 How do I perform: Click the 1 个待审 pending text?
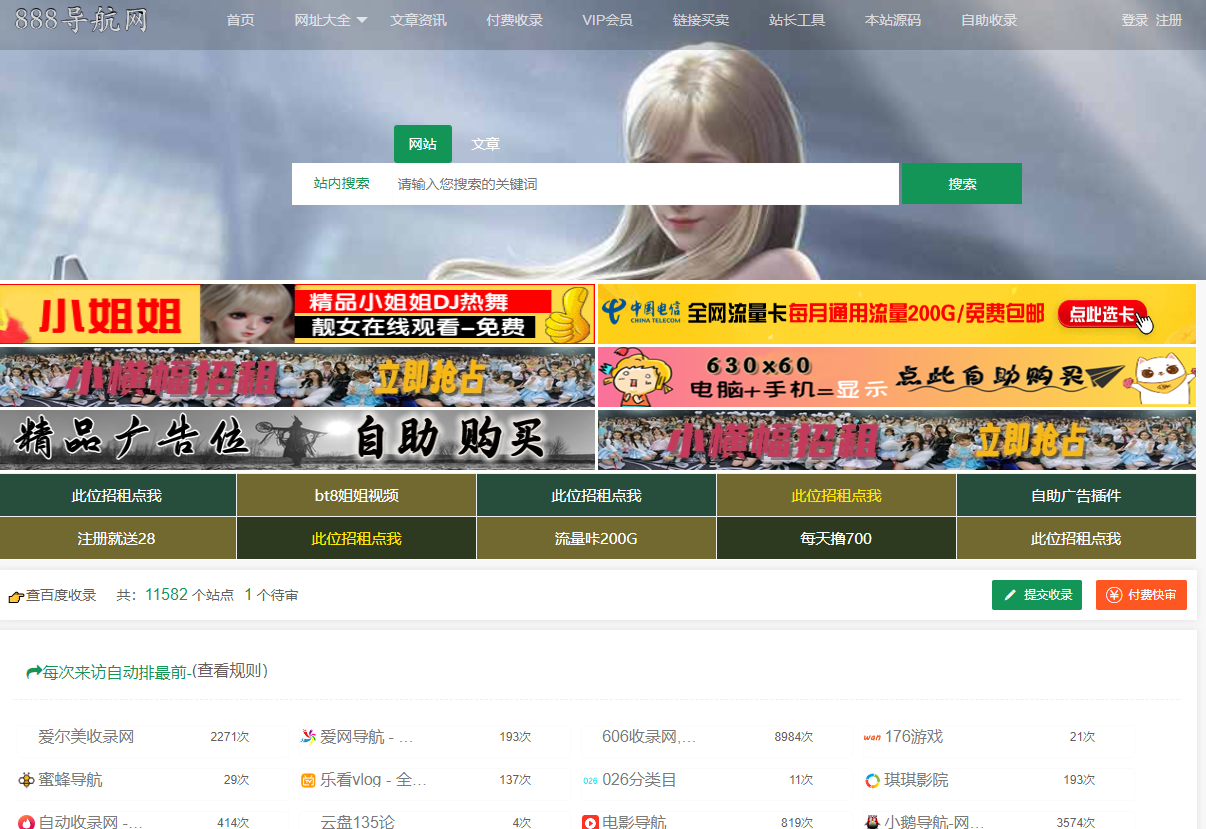click(x=271, y=595)
